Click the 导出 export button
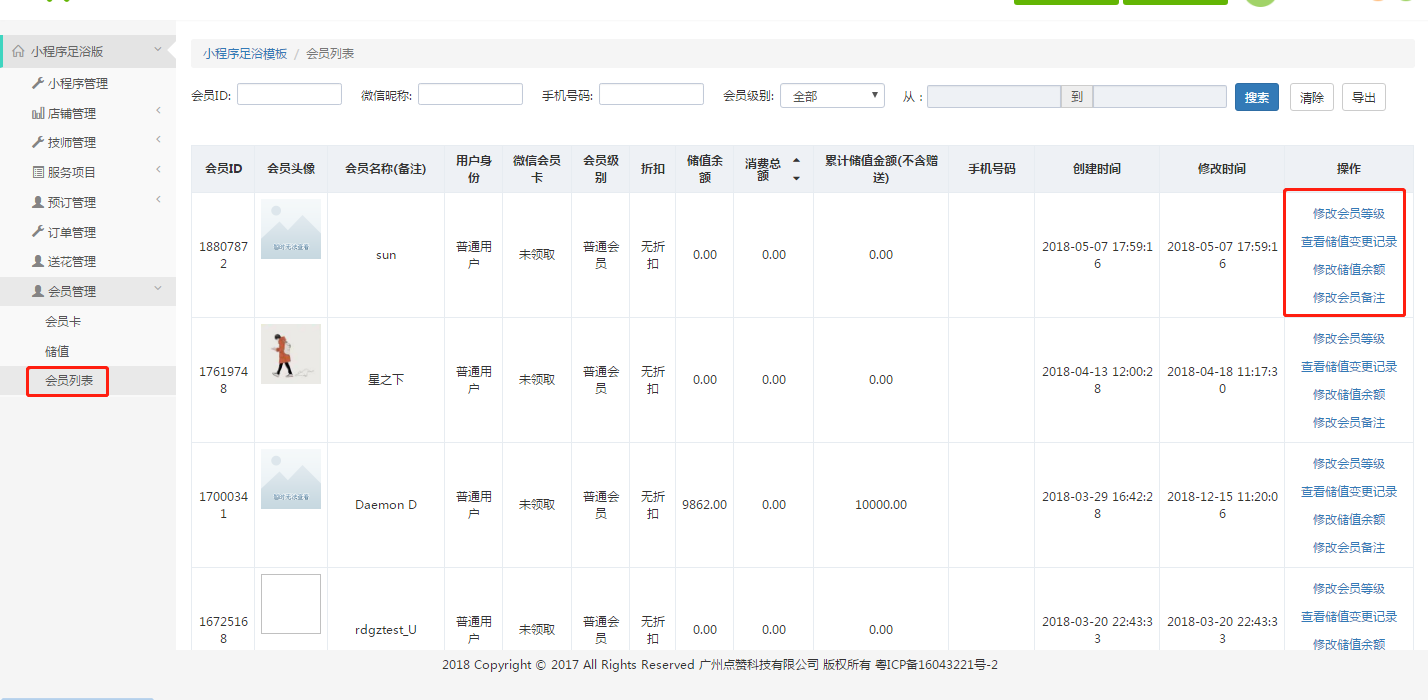1428x700 pixels. pos(1363,97)
